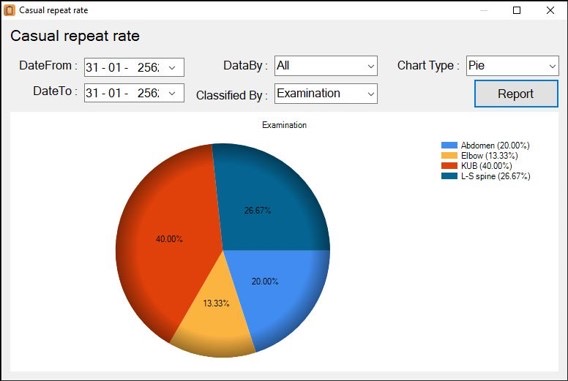Click the 'DataBy :' label
Viewport: 568px width, 381px height.
[246, 66]
